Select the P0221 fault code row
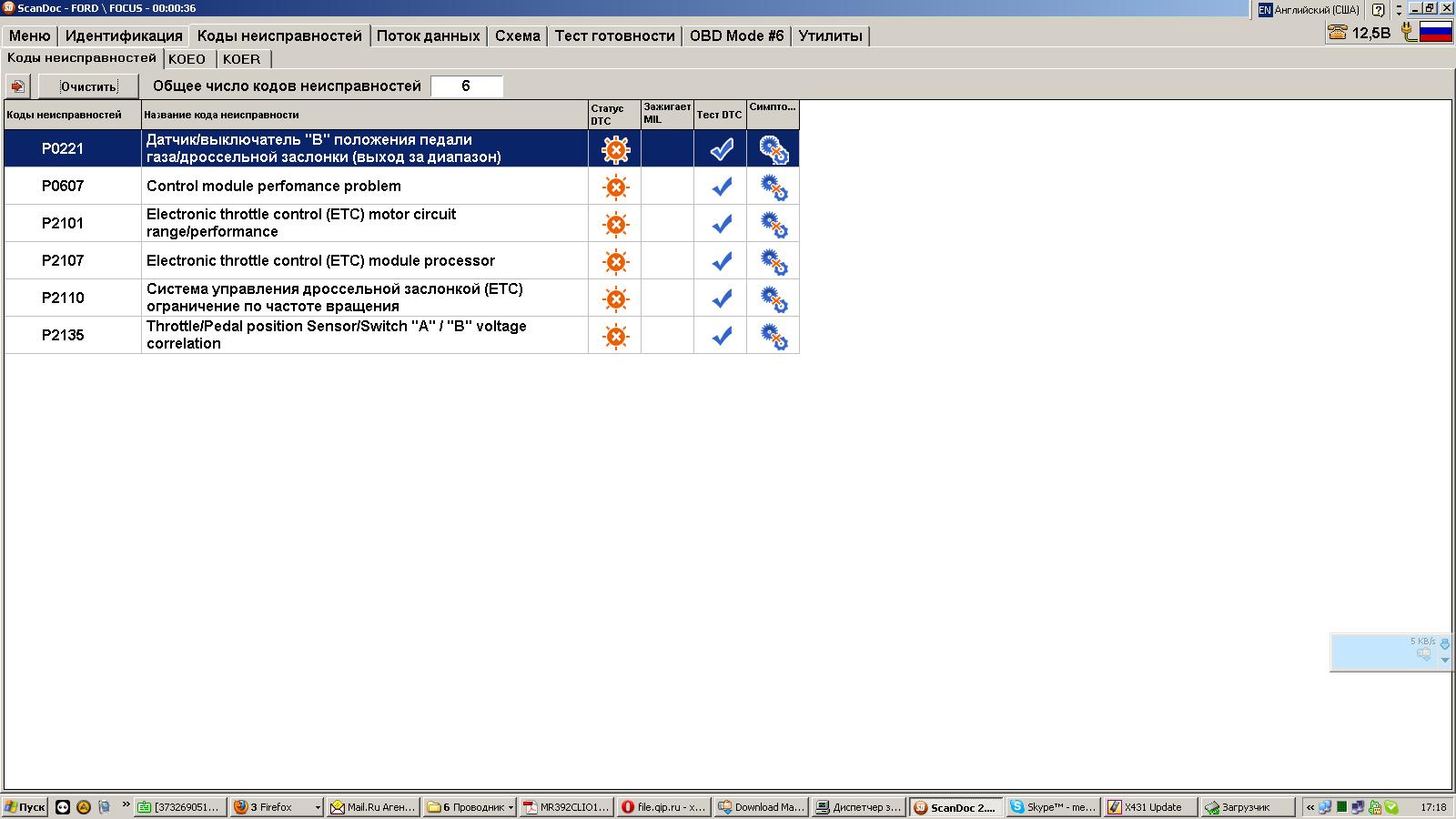The width and height of the screenshot is (1456, 819). pyautogui.click(x=401, y=148)
